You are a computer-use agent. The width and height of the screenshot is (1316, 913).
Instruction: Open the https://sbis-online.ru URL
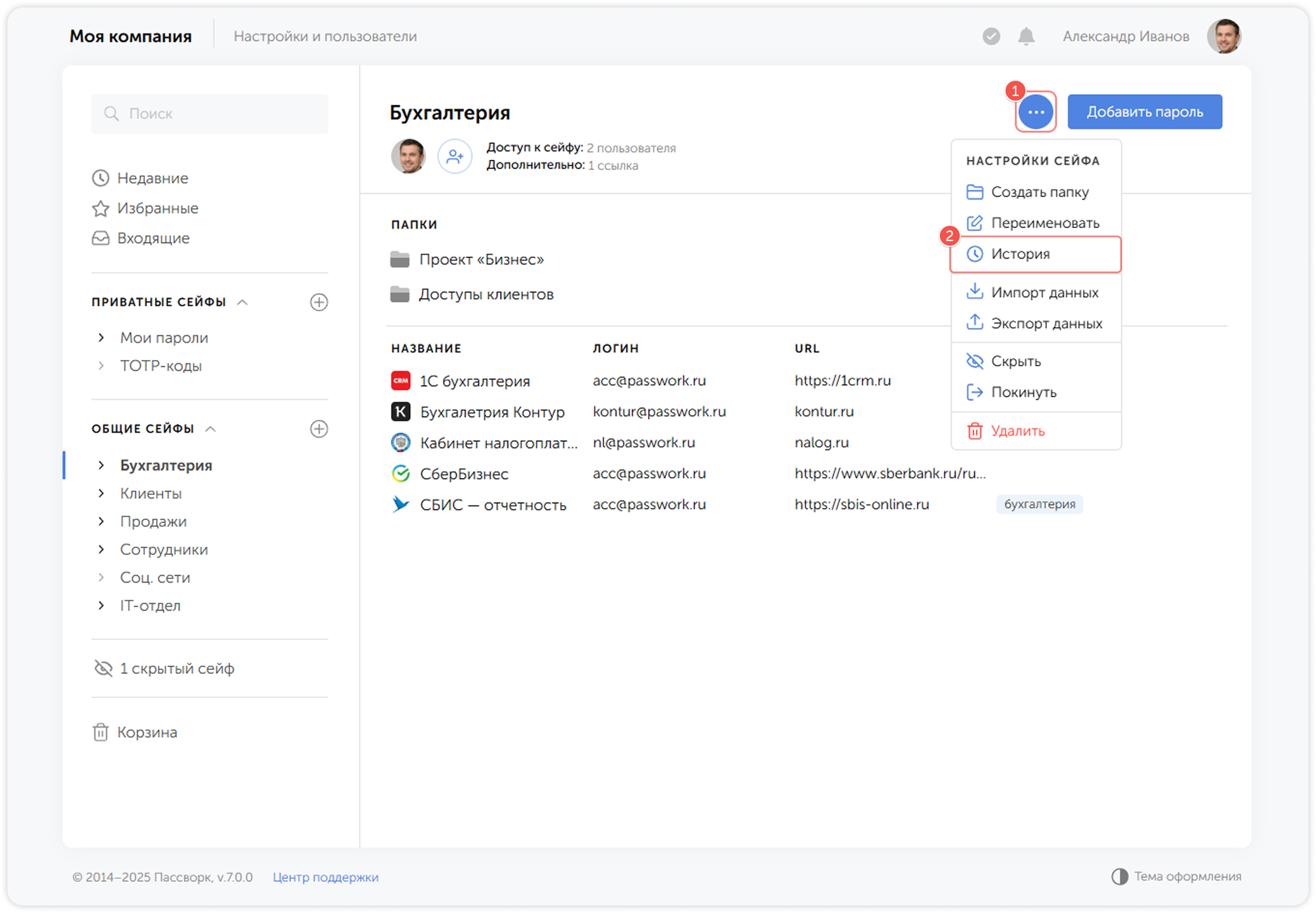862,505
